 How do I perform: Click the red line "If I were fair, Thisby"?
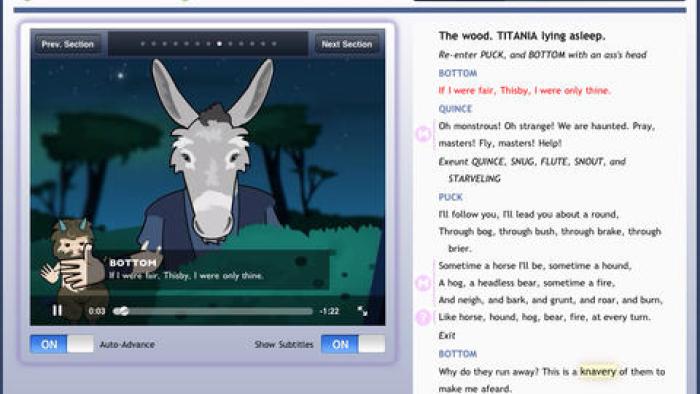pos(525,91)
